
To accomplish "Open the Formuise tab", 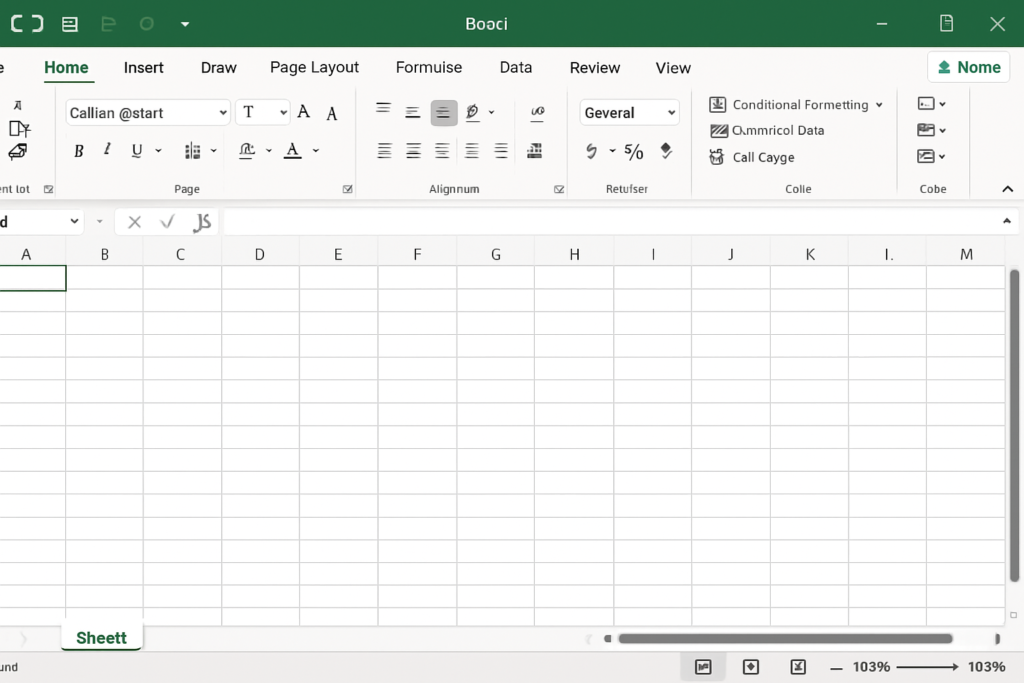I will coord(428,67).
